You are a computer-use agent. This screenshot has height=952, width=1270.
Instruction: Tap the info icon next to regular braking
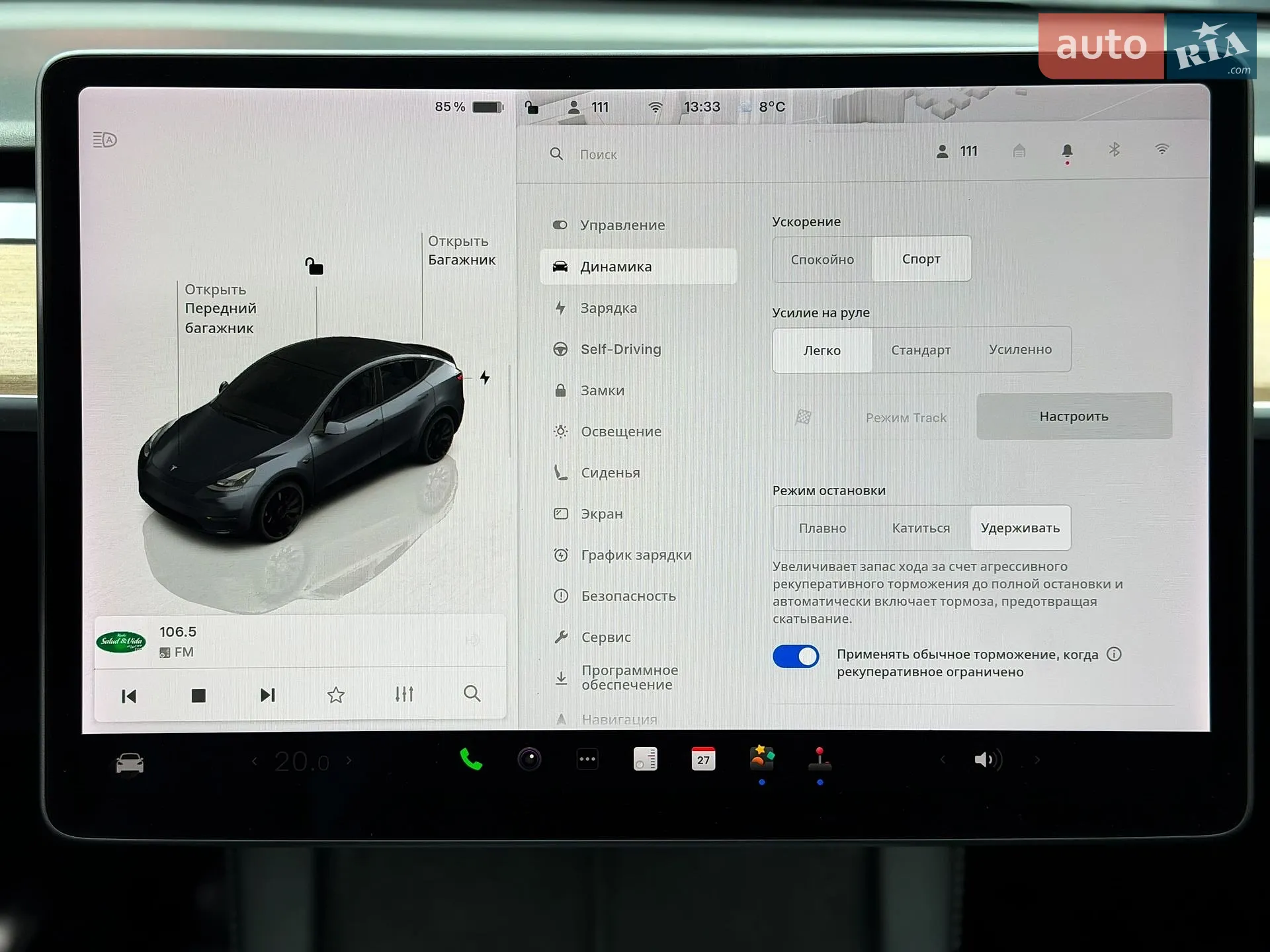pyautogui.click(x=1114, y=654)
